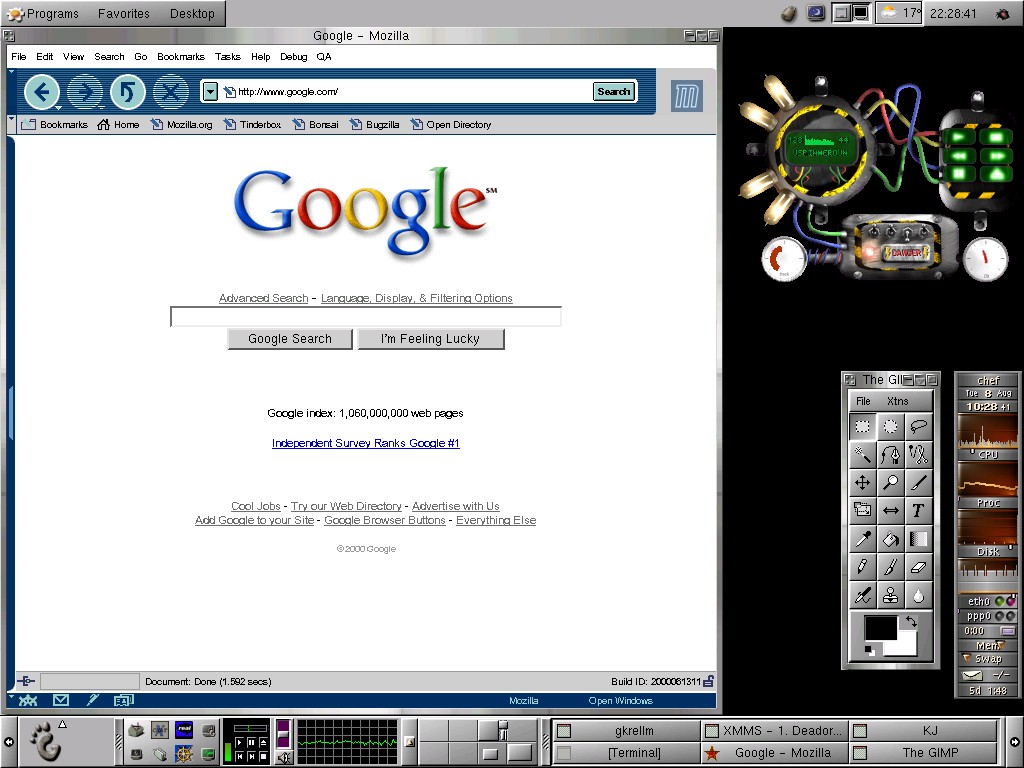Screen dimensions: 1024x768
Task: Toggle the panel mixer mute speaker button
Action: tap(284, 758)
